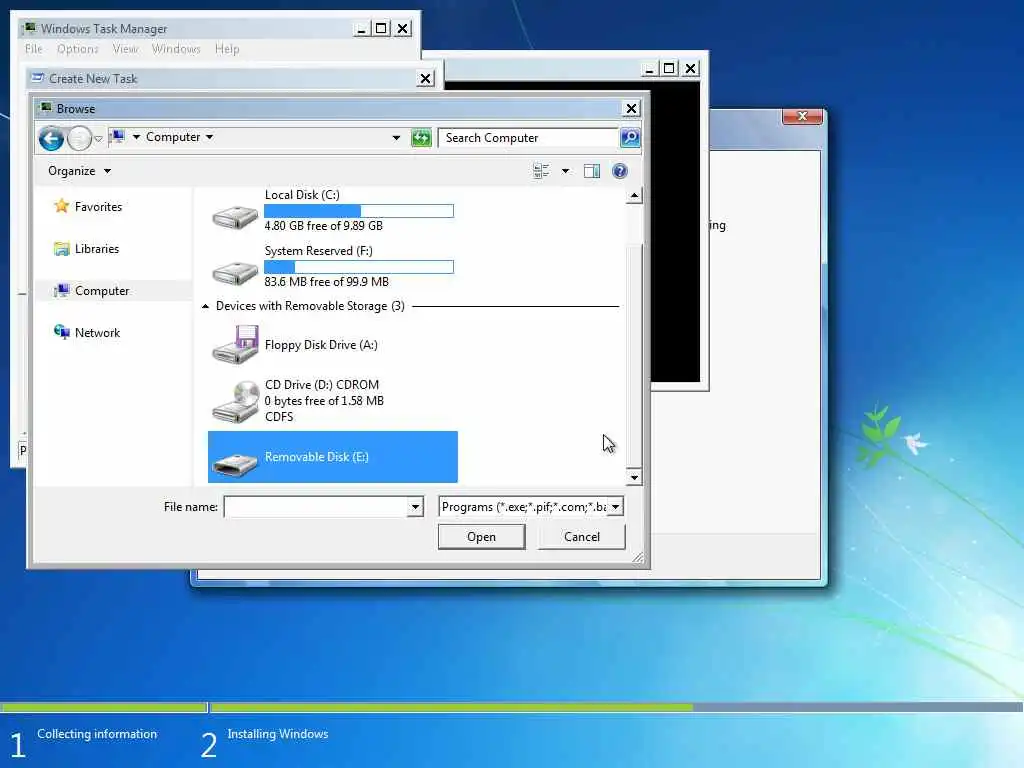This screenshot has height=768, width=1024.
Task: Select the Local Disk (C:) drive icon
Action: pos(235,216)
